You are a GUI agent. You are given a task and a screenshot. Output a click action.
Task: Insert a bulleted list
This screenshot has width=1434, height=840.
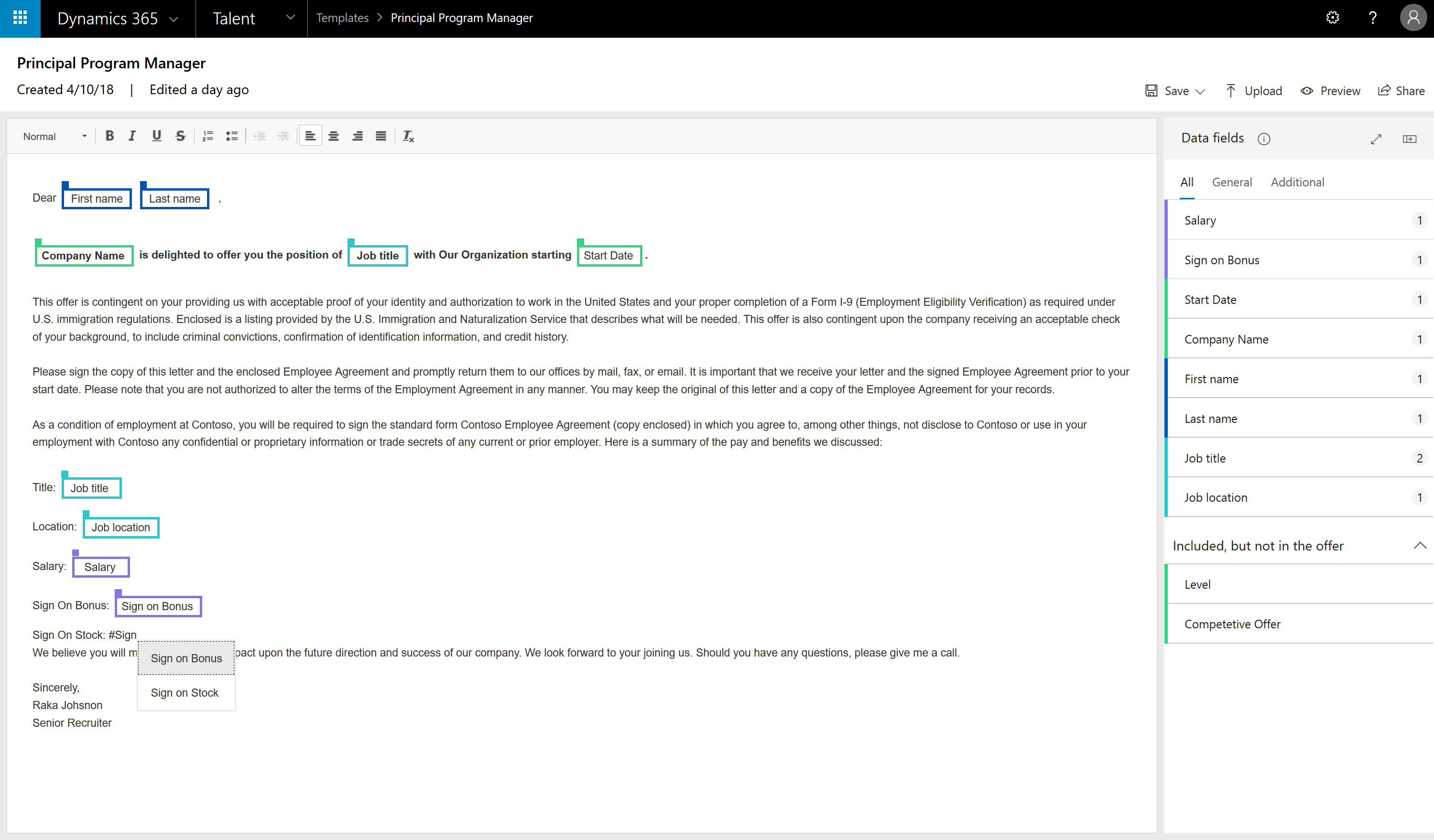(x=232, y=136)
